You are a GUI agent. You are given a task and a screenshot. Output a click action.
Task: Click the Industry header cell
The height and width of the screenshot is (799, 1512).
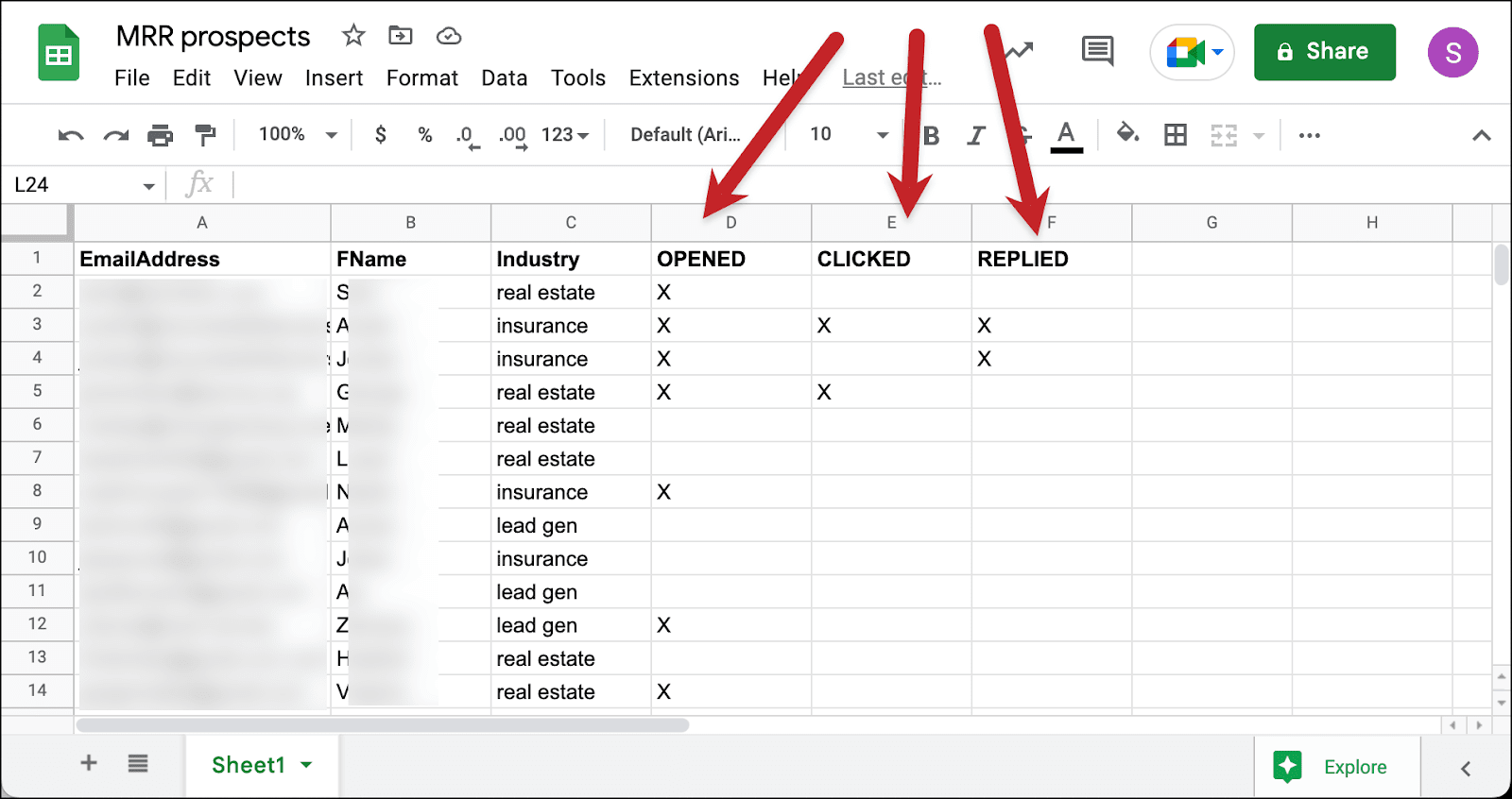[x=571, y=259]
